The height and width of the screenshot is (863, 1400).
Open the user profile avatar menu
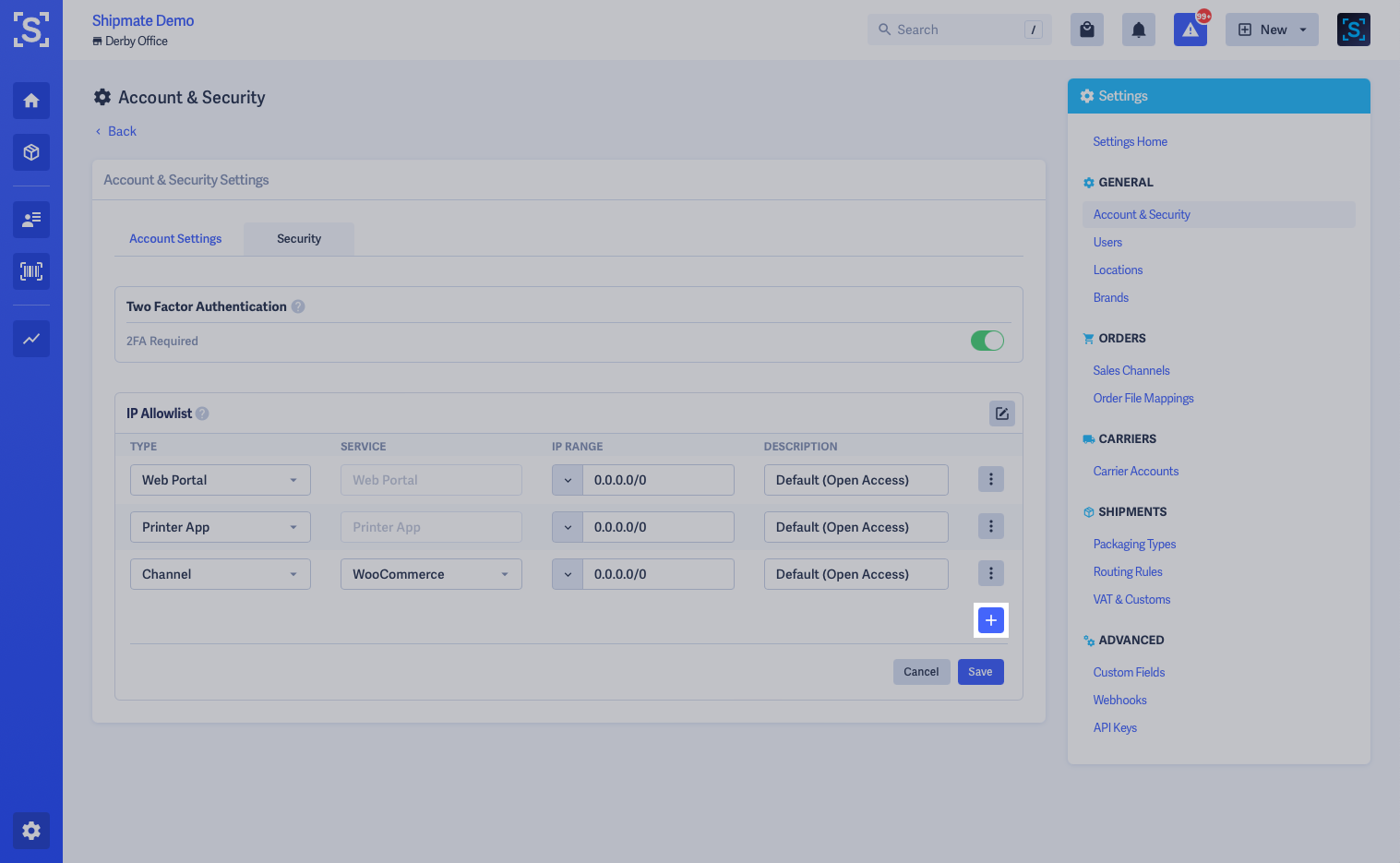tap(1354, 30)
